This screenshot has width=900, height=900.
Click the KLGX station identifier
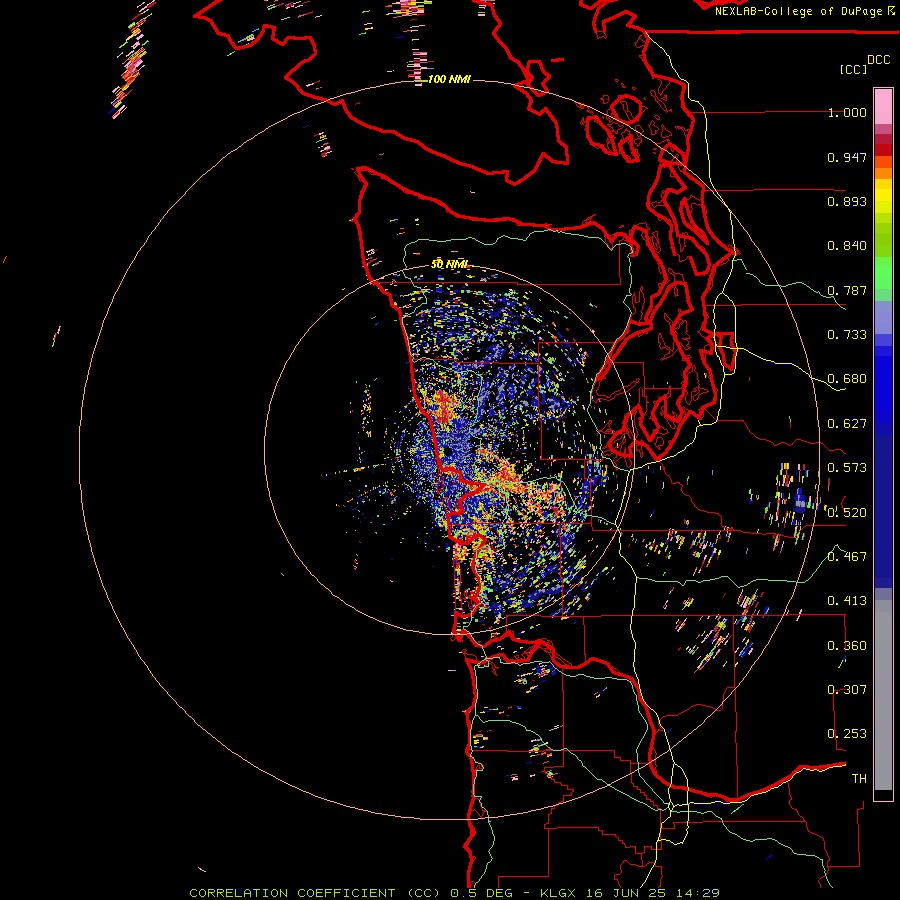[558, 893]
